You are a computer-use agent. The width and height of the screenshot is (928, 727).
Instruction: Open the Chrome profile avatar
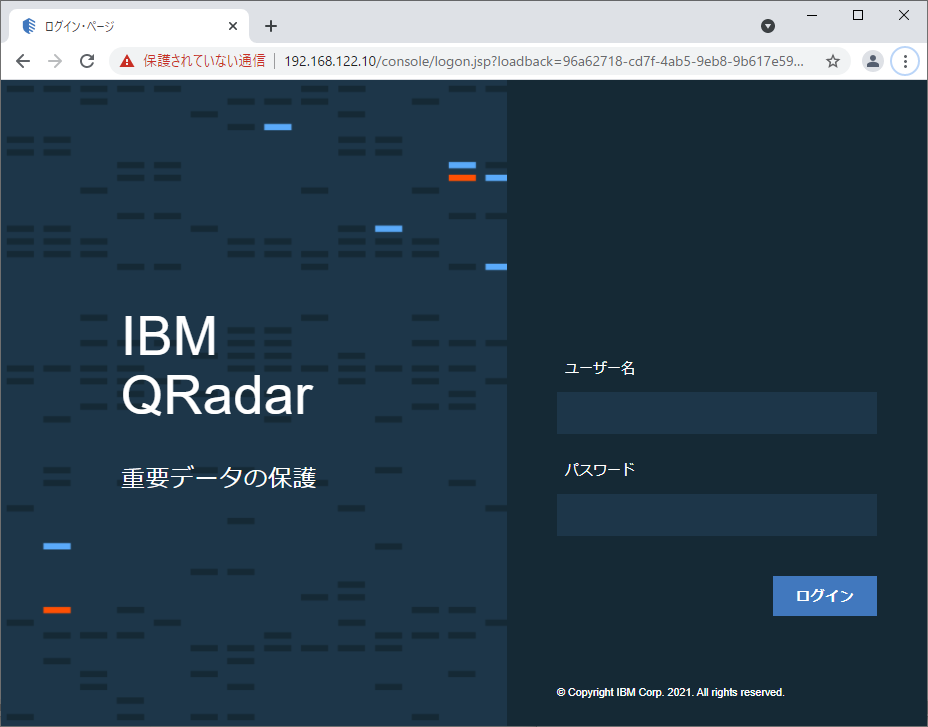[872, 61]
